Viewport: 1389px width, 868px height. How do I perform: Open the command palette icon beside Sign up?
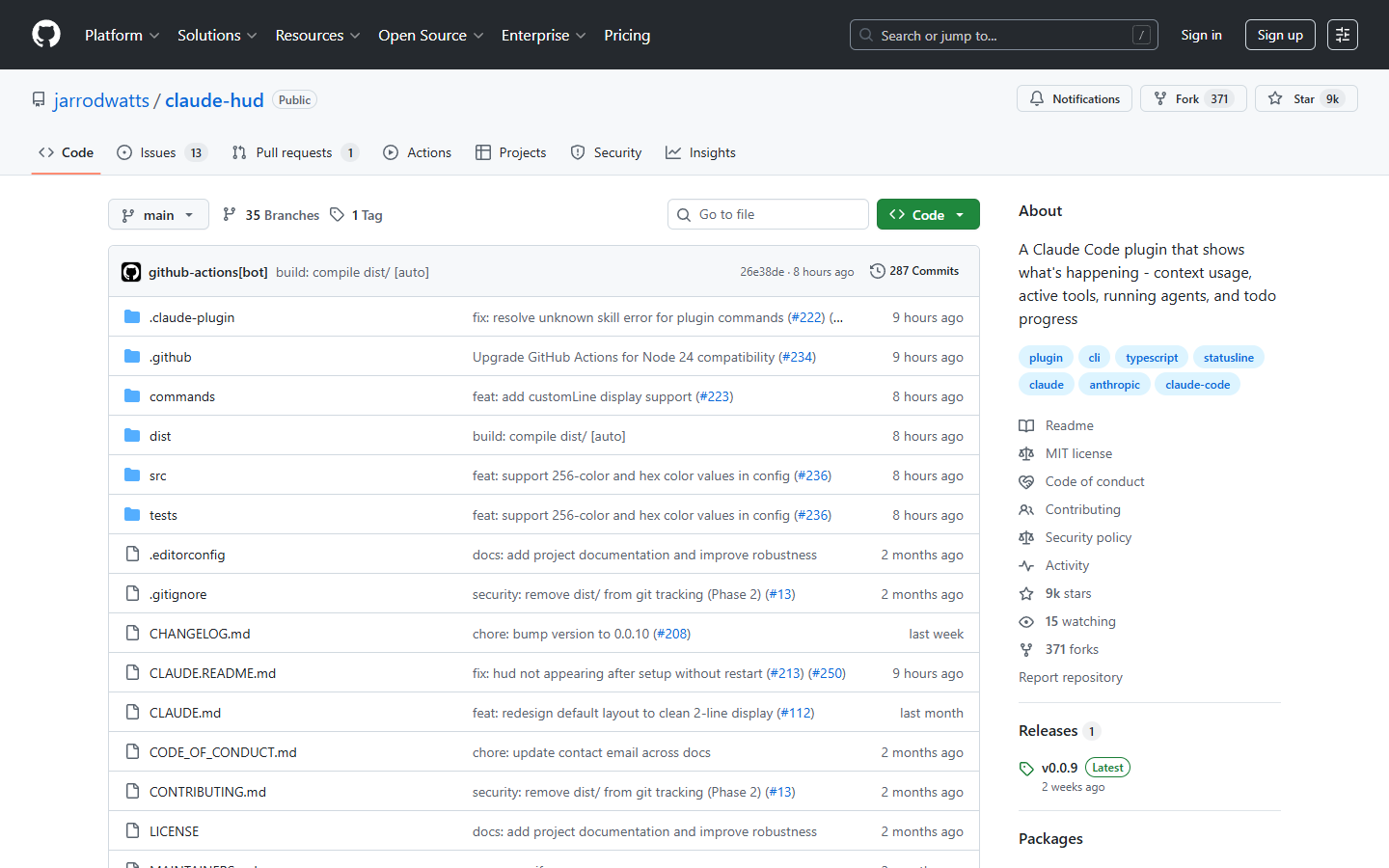[1342, 35]
